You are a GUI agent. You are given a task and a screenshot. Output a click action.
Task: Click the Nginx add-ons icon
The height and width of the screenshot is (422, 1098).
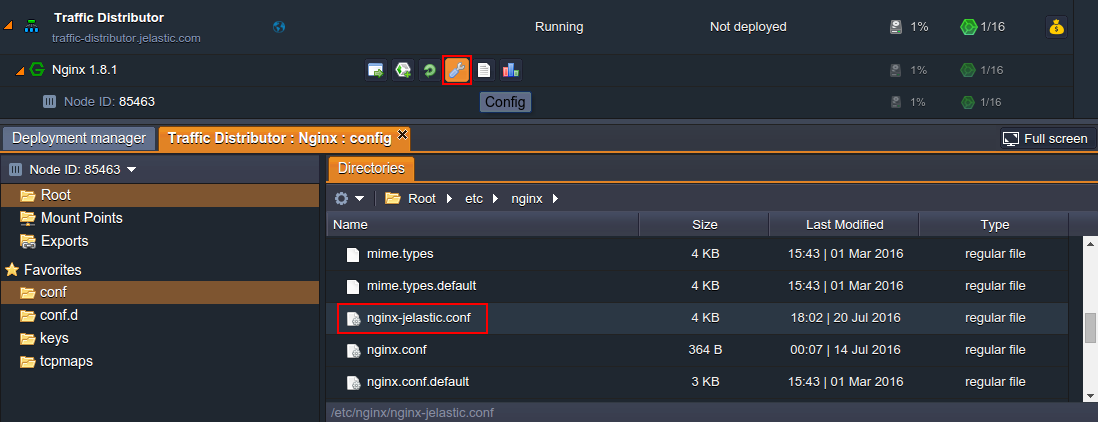pos(403,70)
